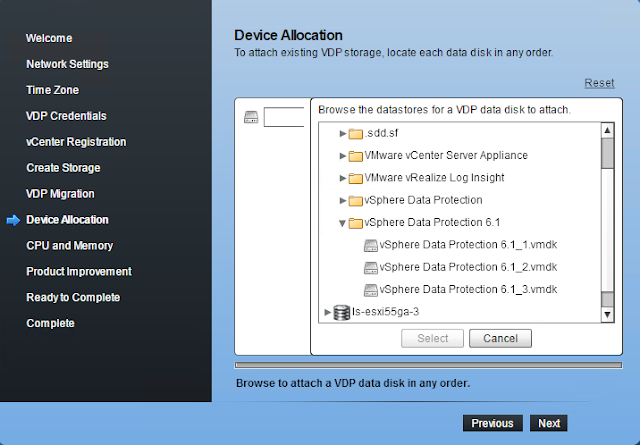
Task: Go to the VDP Migration step
Action: pos(60,194)
